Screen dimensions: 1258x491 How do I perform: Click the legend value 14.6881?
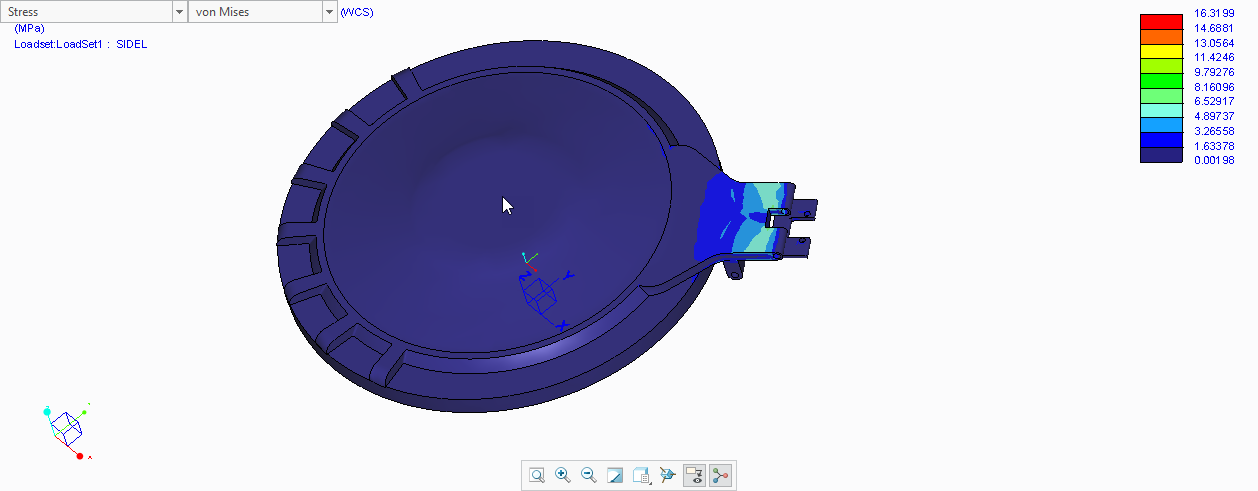click(1213, 28)
